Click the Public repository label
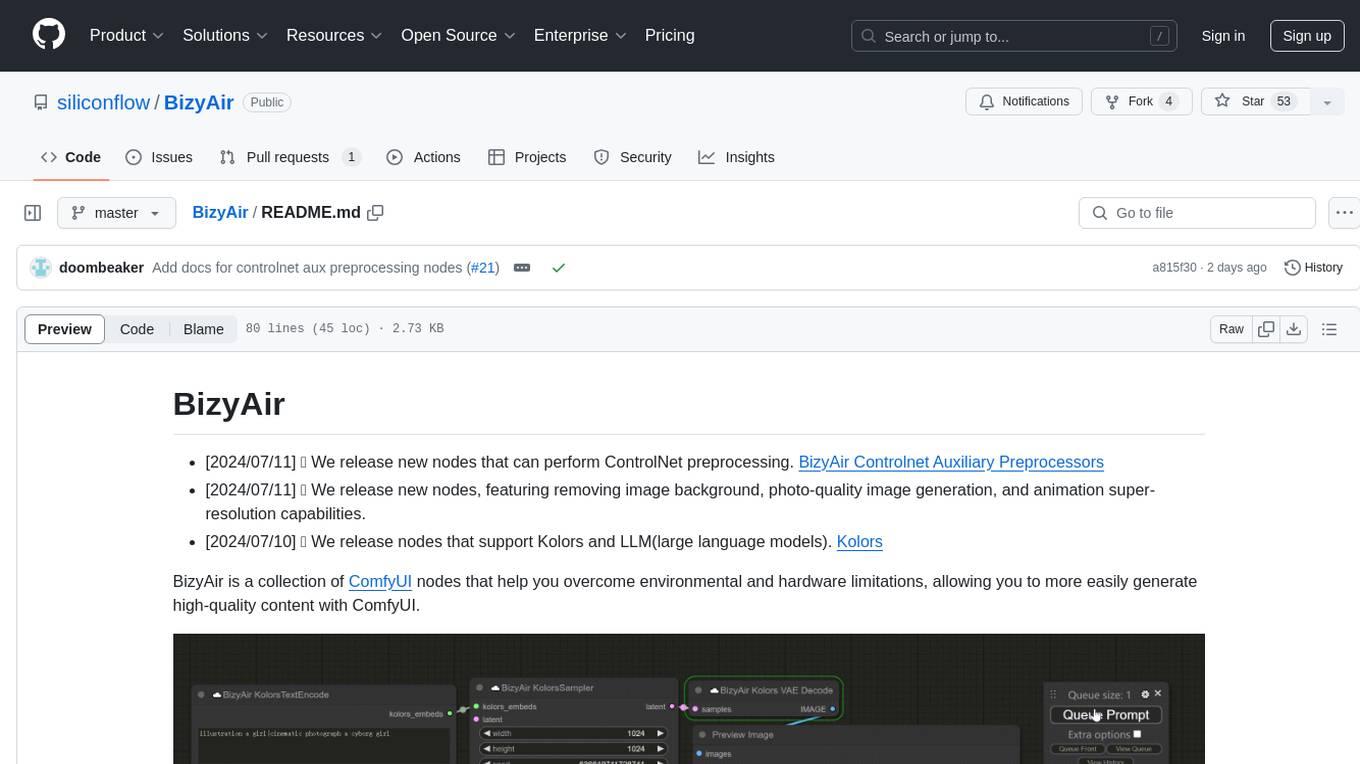The height and width of the screenshot is (764, 1360). (x=267, y=102)
